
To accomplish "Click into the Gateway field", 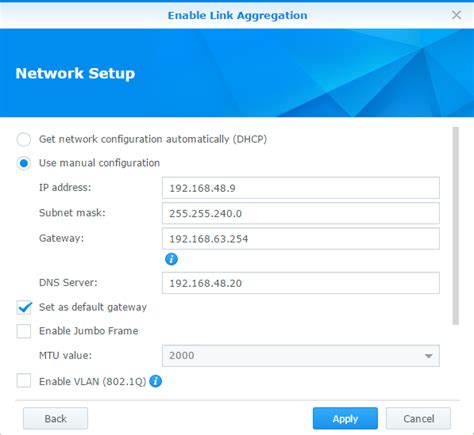I will pos(301,239).
